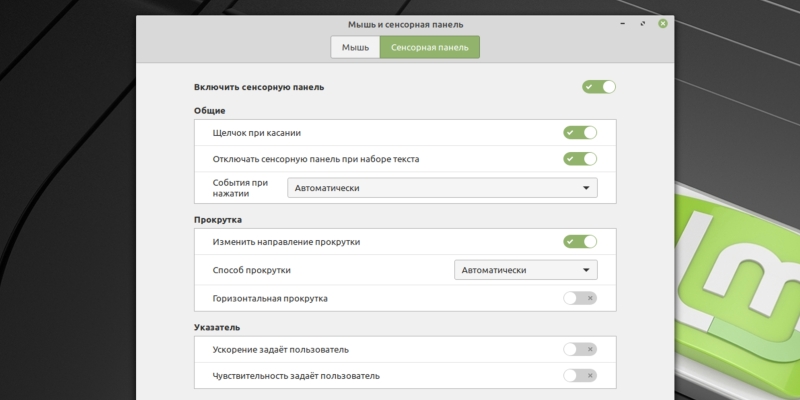Switch to the Мышь tab
800x400 pixels.
(355, 47)
